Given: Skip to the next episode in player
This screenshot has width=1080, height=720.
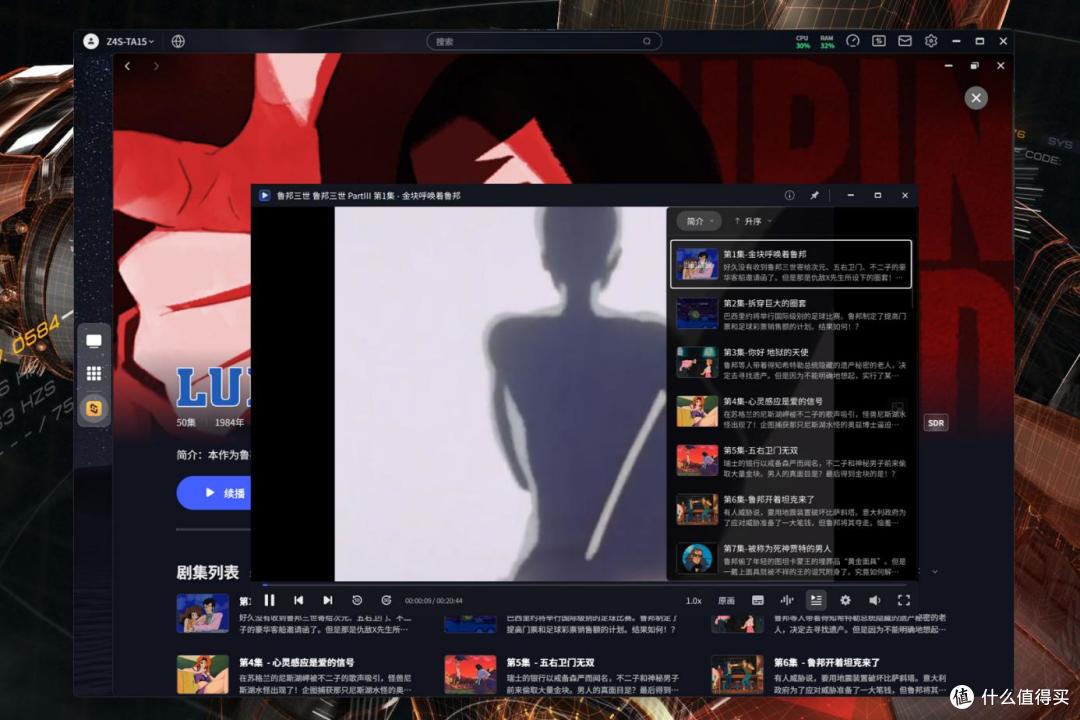Looking at the screenshot, I should (x=328, y=601).
